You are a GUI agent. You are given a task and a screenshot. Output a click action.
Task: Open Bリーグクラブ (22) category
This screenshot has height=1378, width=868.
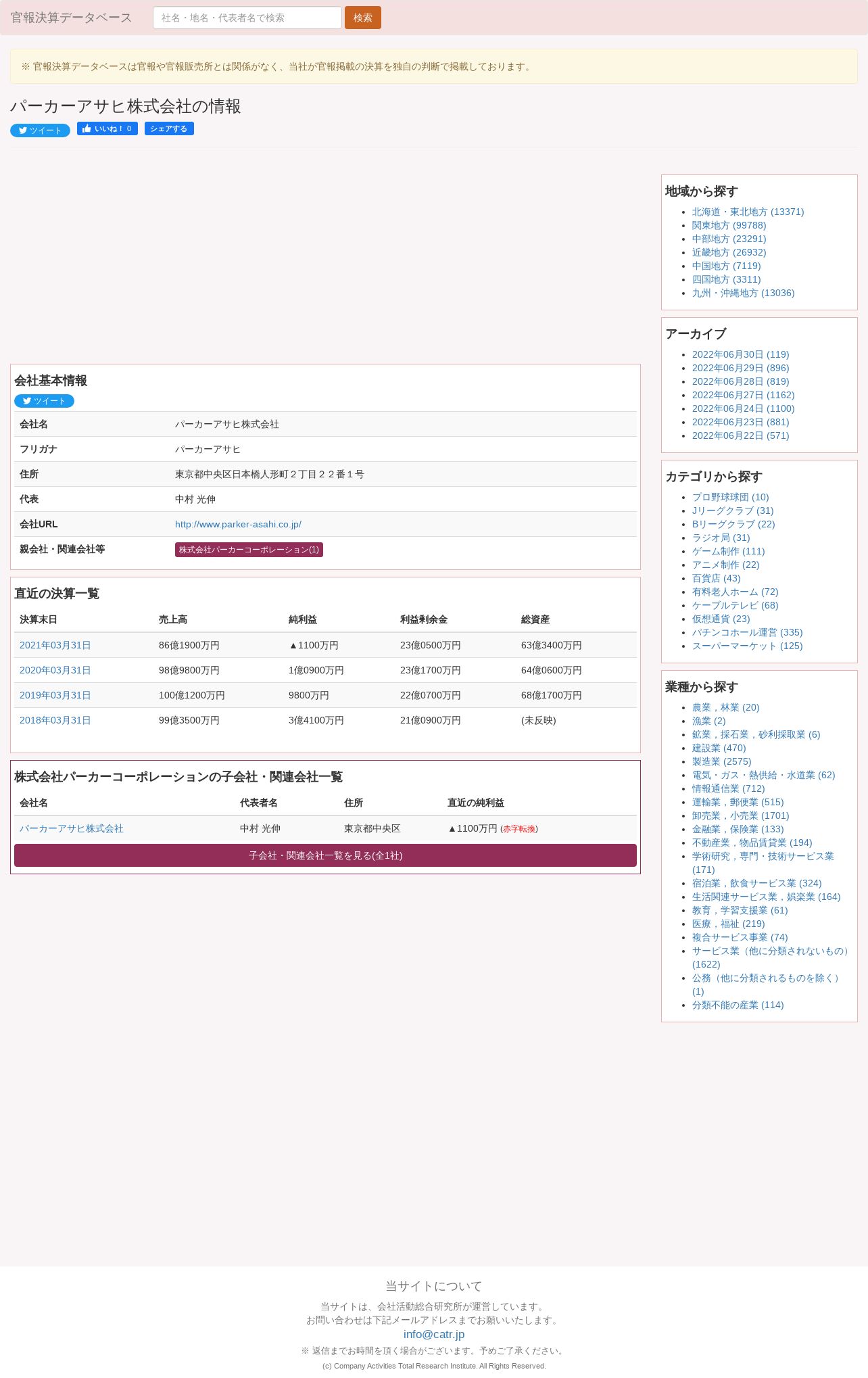tap(733, 524)
